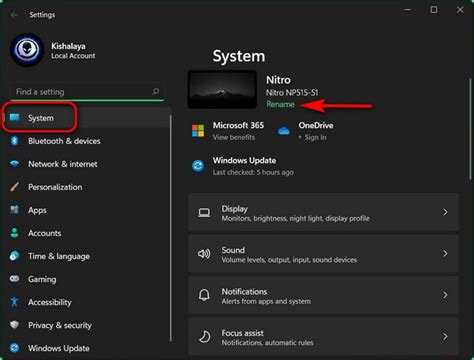This screenshot has width=474, height=360.
Task: Click the Rename link under Nitro
Action: [280, 104]
